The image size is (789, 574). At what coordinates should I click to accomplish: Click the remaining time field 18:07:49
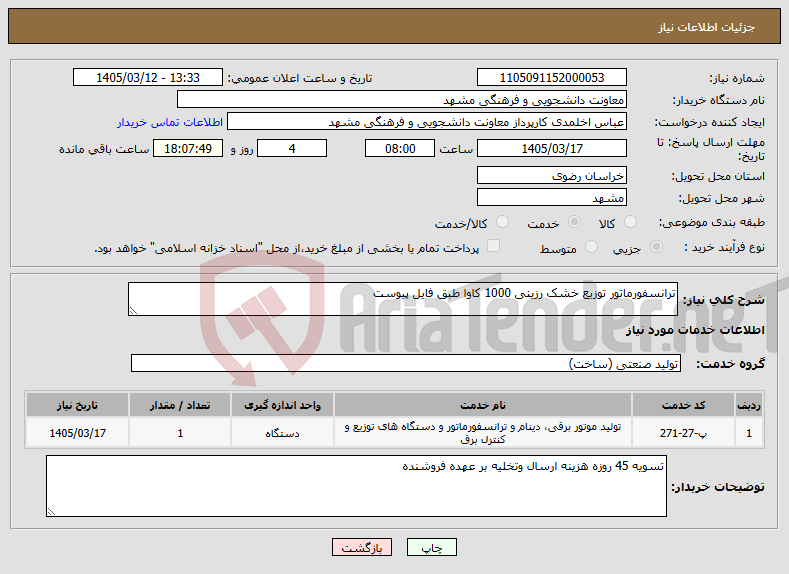(x=188, y=148)
